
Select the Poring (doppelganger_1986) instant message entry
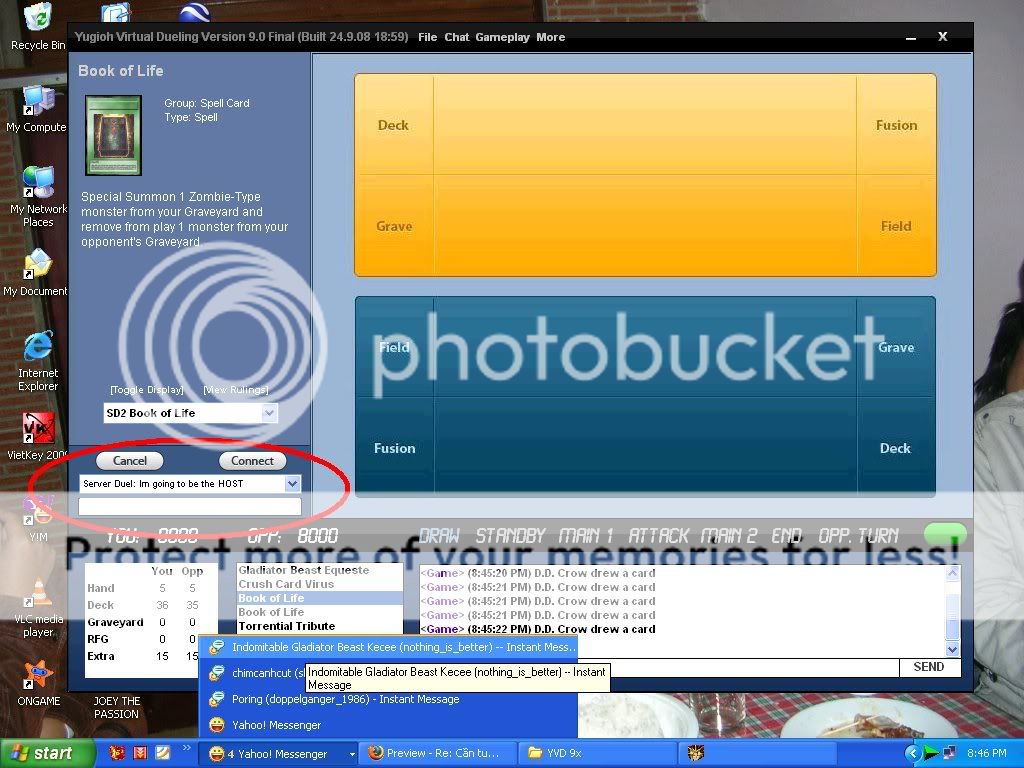point(388,699)
